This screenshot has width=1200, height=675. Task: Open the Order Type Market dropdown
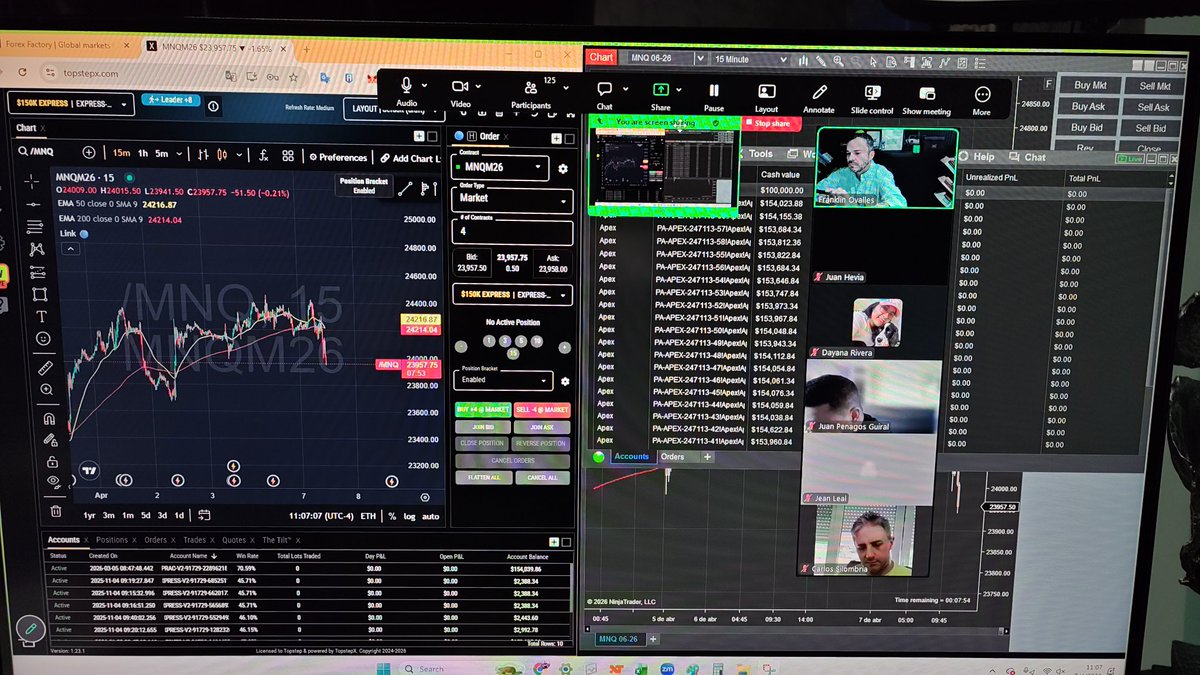tap(512, 199)
